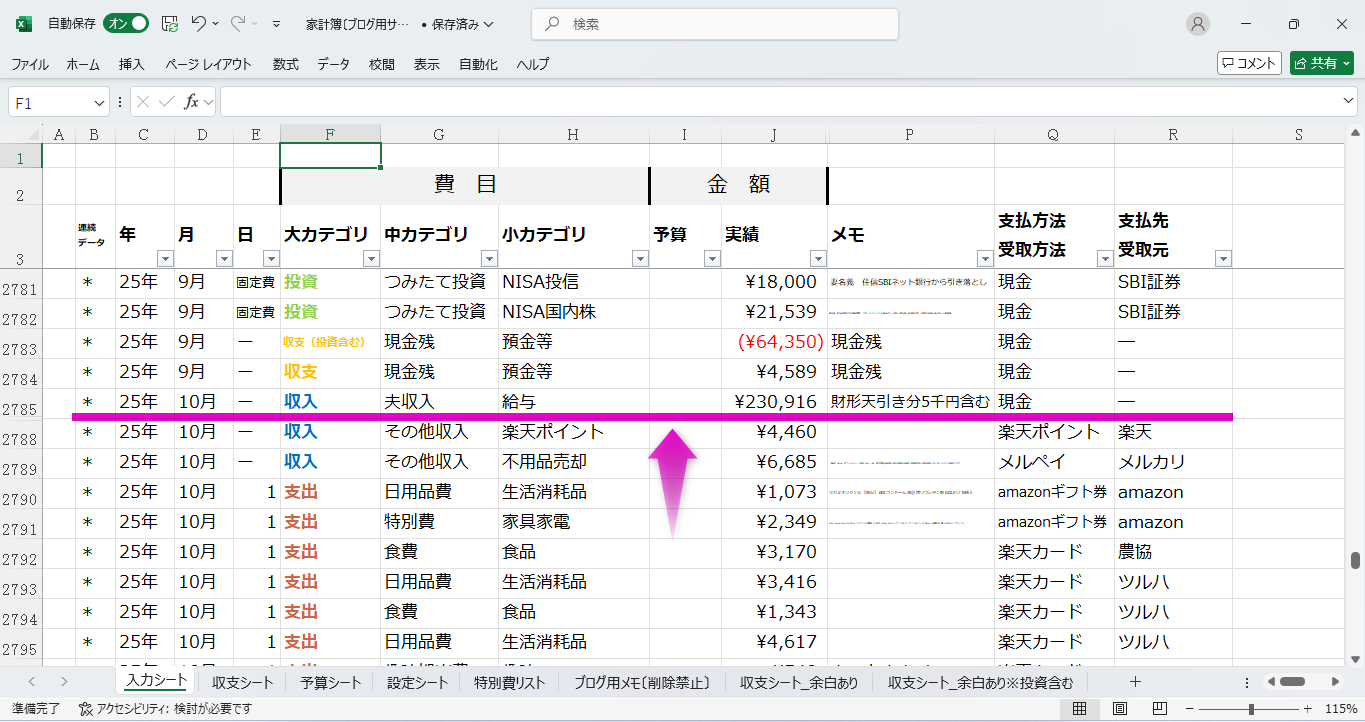
Task: Select Normal view icon in status bar
Action: point(1080,709)
